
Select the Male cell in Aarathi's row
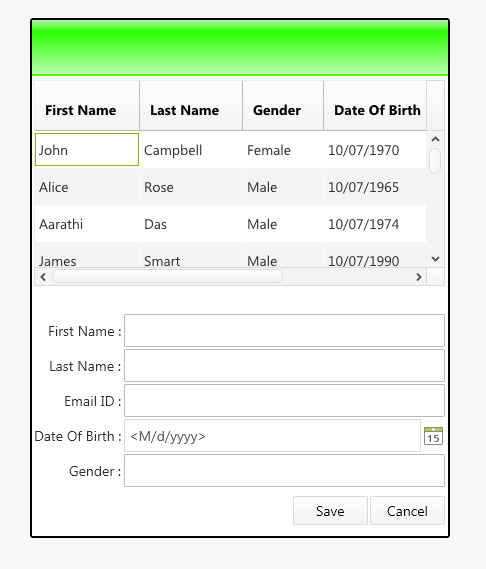[x=283, y=224]
